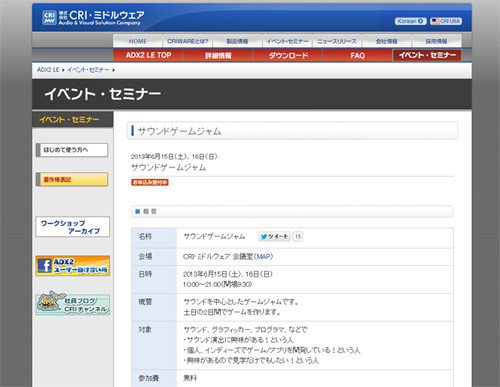Open the CRI Channel staff blog banner
Viewport: 500px width, 387px height.
pos(73,304)
